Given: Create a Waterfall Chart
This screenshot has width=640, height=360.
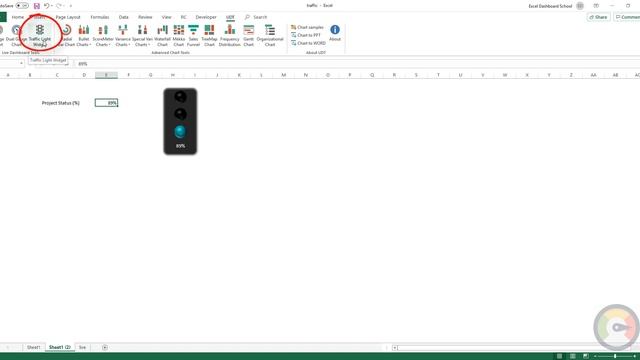Looking at the screenshot, I should coord(162,35).
